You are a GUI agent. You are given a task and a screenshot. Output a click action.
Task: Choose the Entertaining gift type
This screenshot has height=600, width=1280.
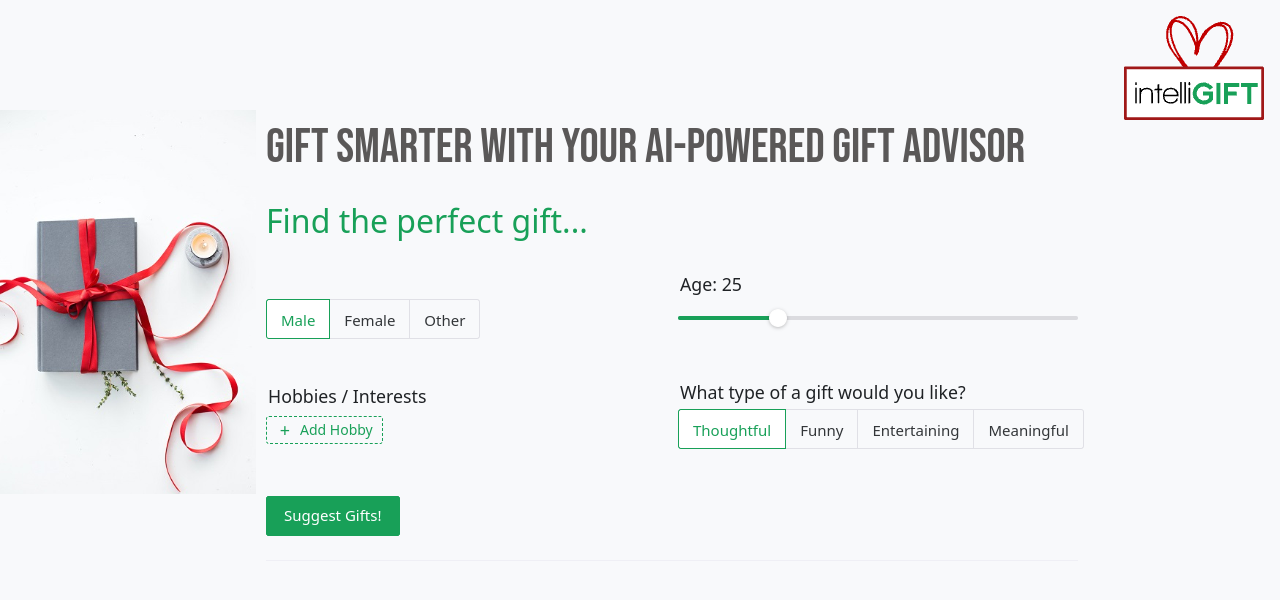click(915, 430)
